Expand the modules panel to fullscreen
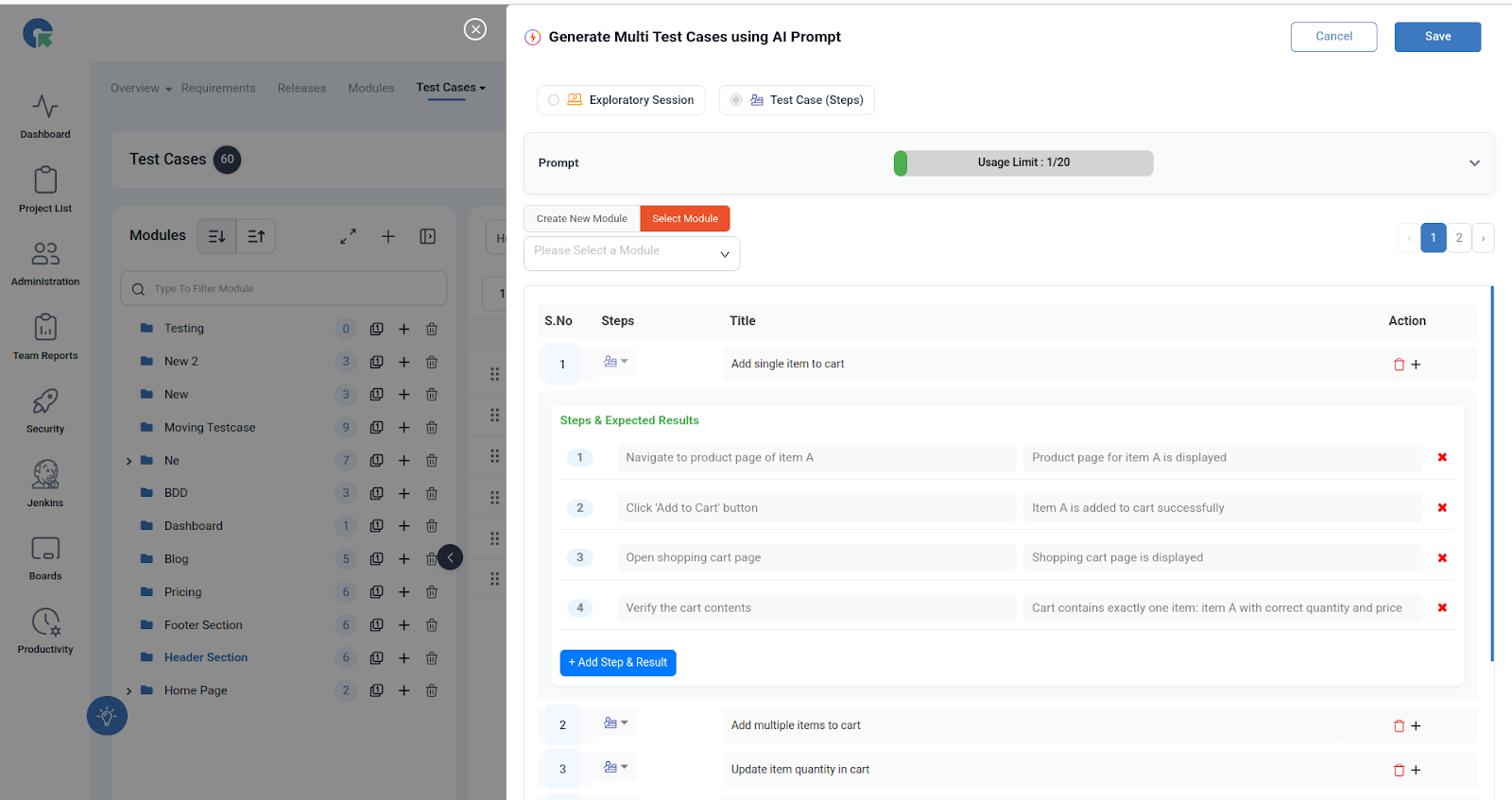This screenshot has width=1512, height=800. point(348,236)
